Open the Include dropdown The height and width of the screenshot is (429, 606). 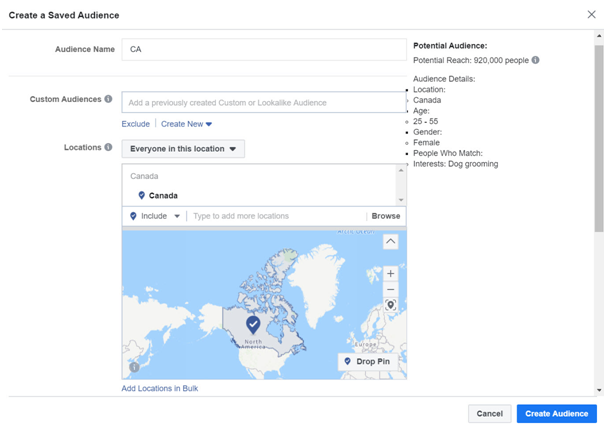click(155, 216)
